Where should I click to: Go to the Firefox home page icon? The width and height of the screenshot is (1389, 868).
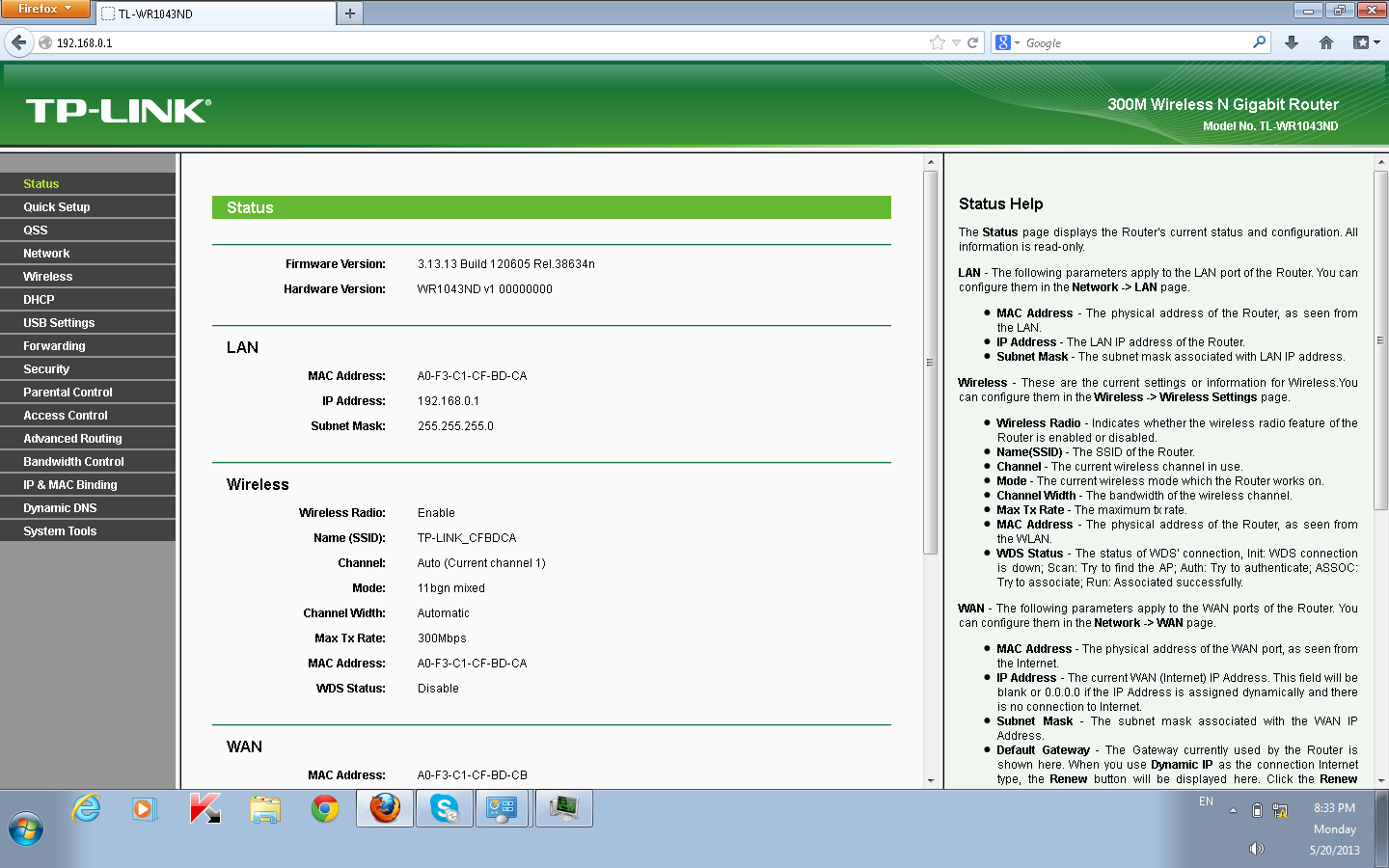point(1326,42)
